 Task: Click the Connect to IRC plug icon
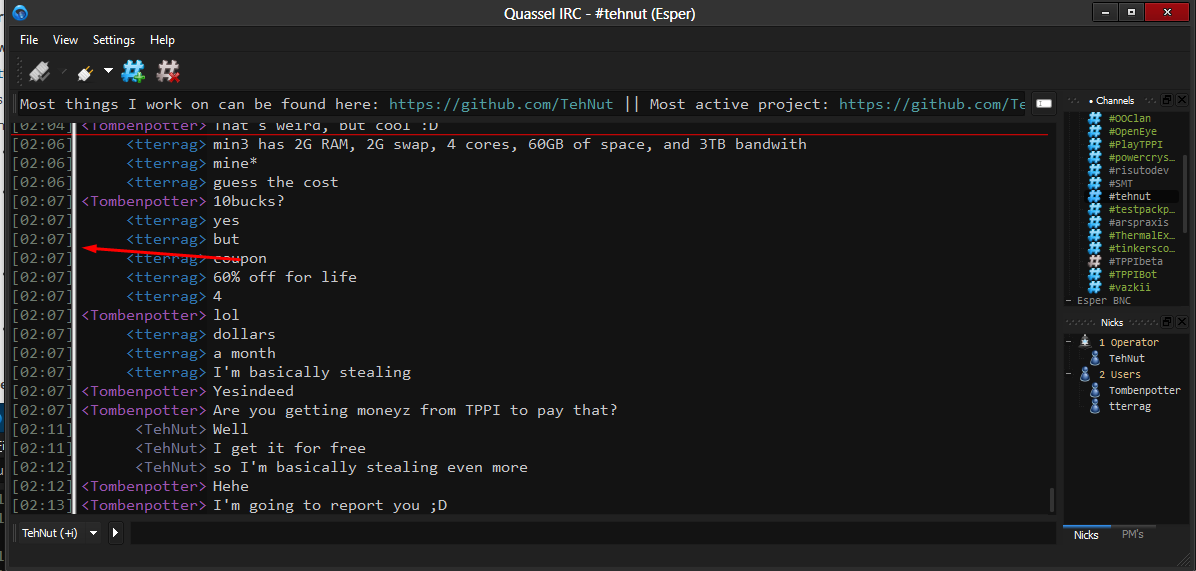(x=39, y=72)
